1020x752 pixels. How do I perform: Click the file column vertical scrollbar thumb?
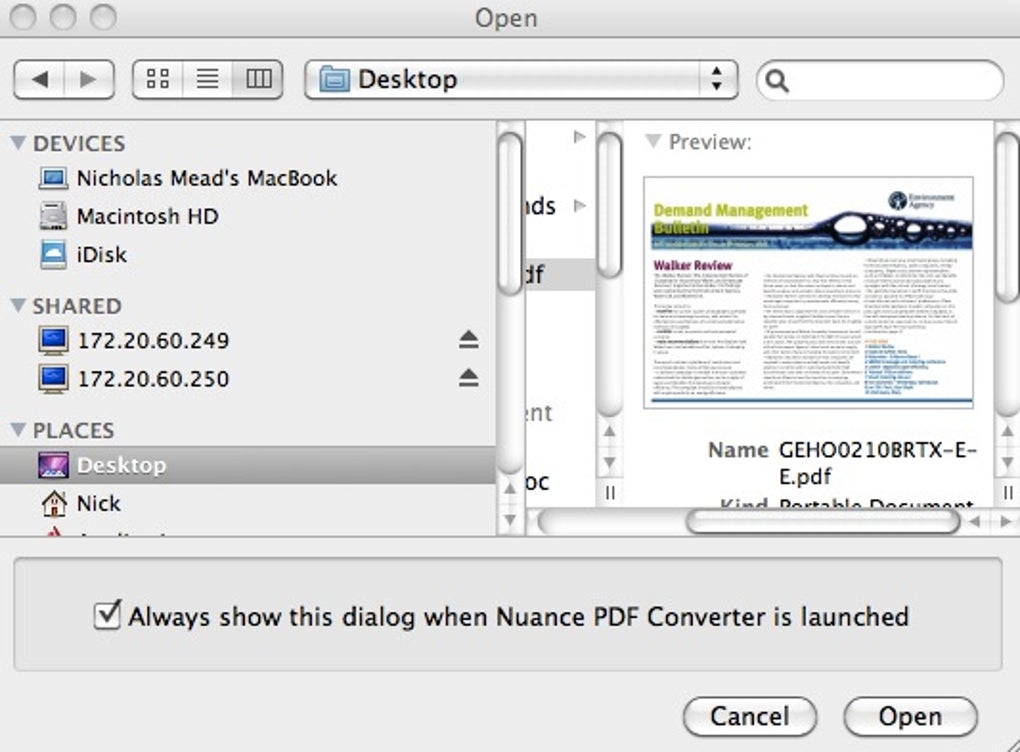[610, 206]
